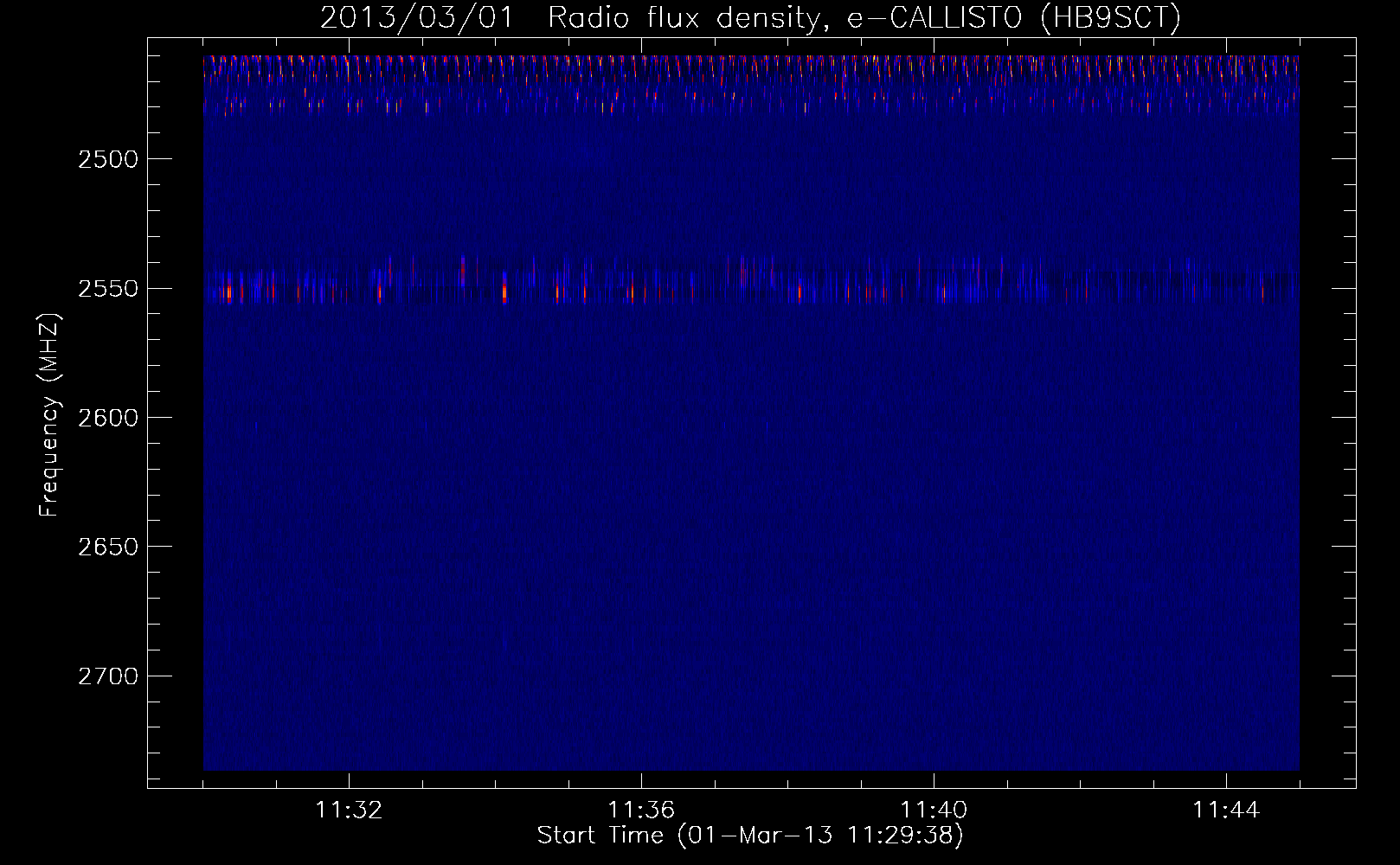The width and height of the screenshot is (1400, 865).
Task: Click the 11:32 time axis label
Action: point(349,811)
